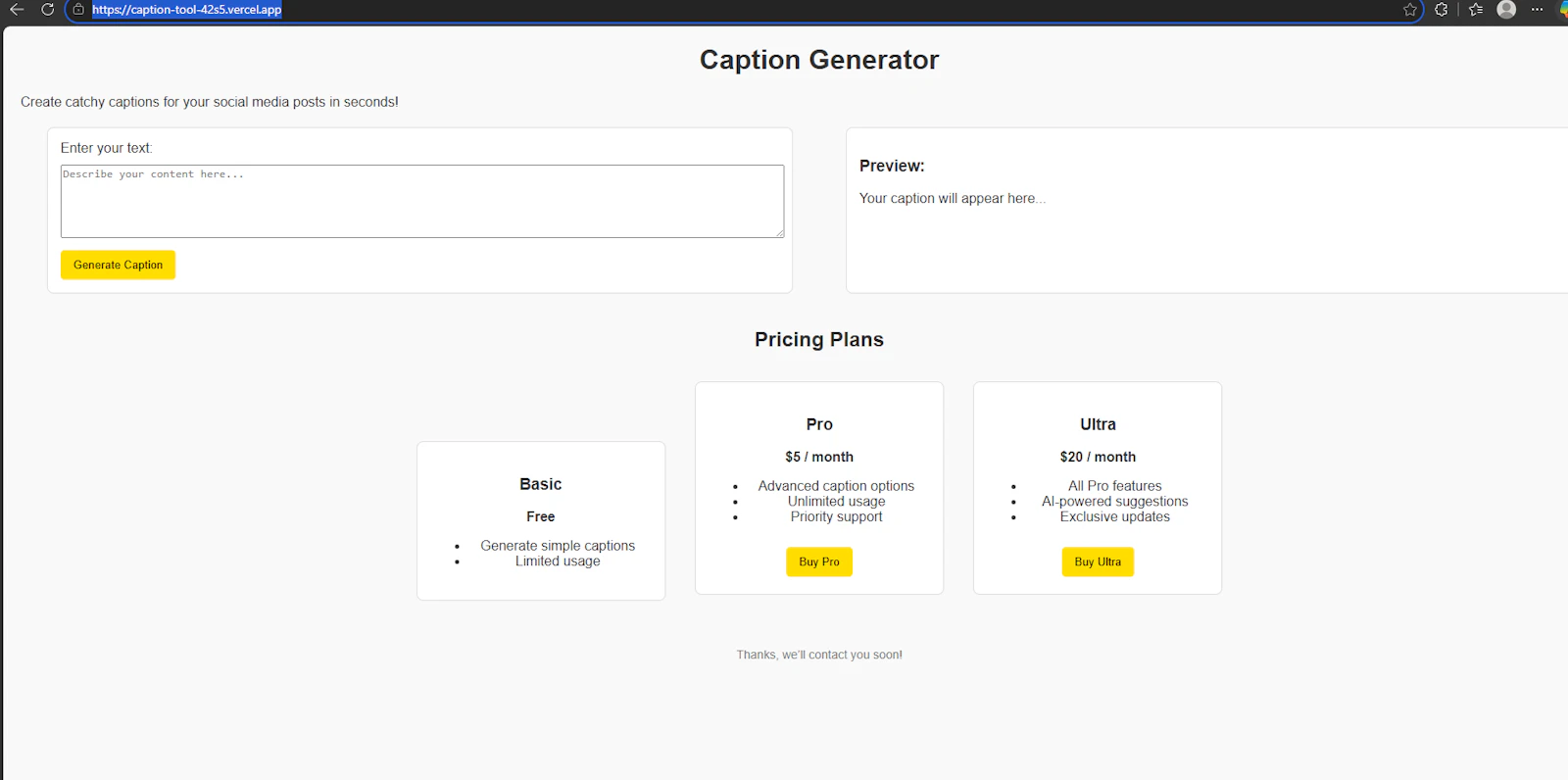This screenshot has width=1568, height=780.
Task: Click the '$5 / month' price
Action: coord(819,457)
